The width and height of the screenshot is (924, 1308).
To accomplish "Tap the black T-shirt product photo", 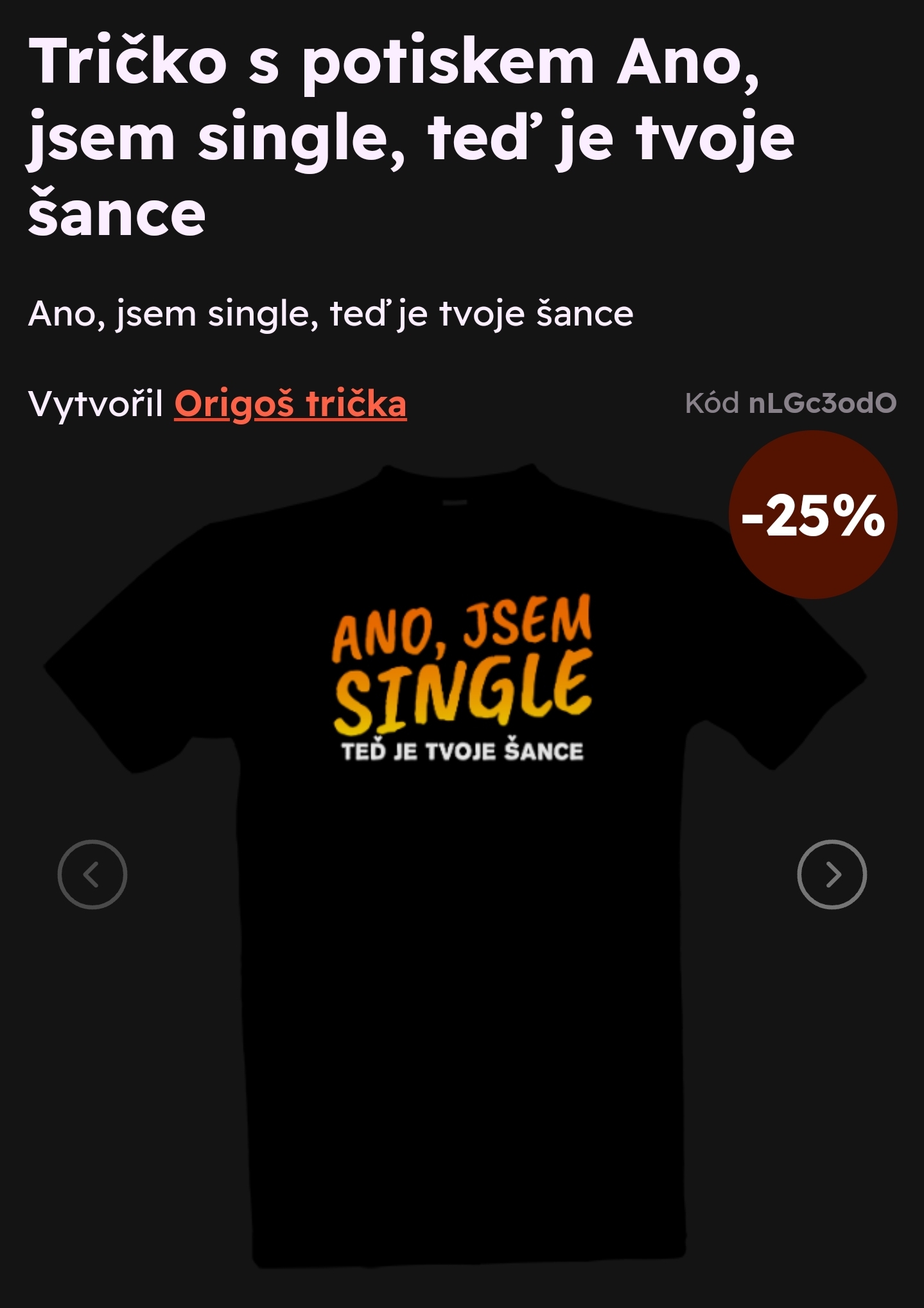I will pos(455,864).
